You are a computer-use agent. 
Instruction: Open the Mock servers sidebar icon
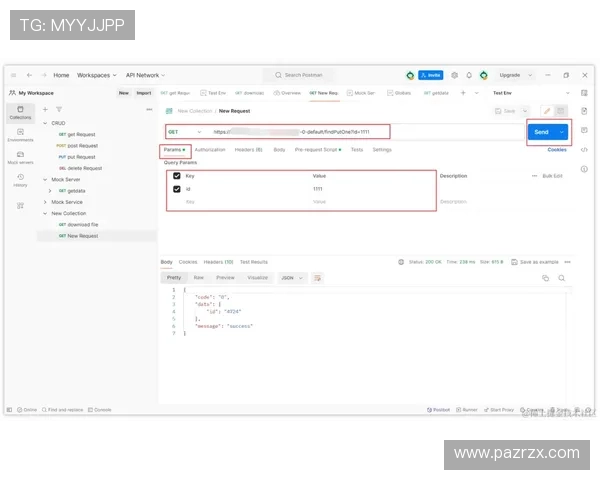(20, 155)
